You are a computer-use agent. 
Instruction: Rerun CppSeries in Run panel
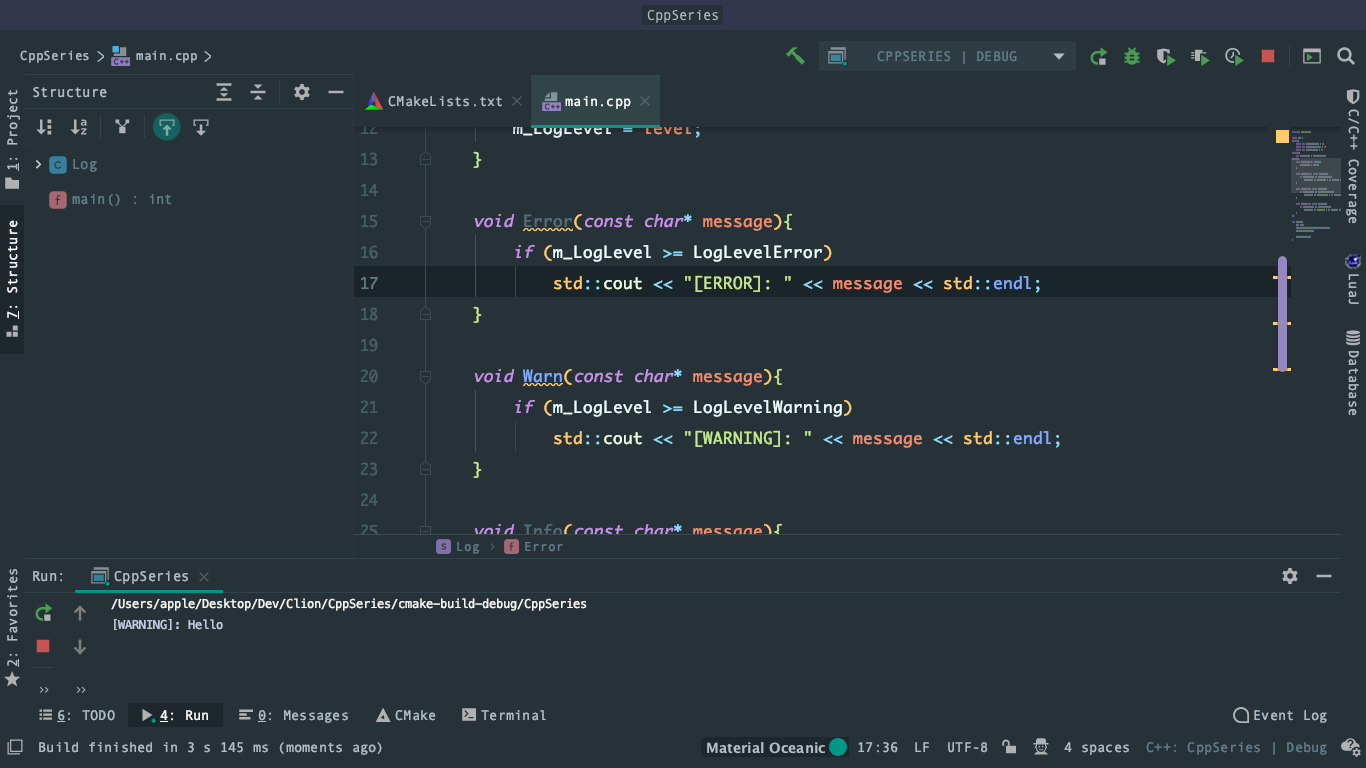click(43, 613)
